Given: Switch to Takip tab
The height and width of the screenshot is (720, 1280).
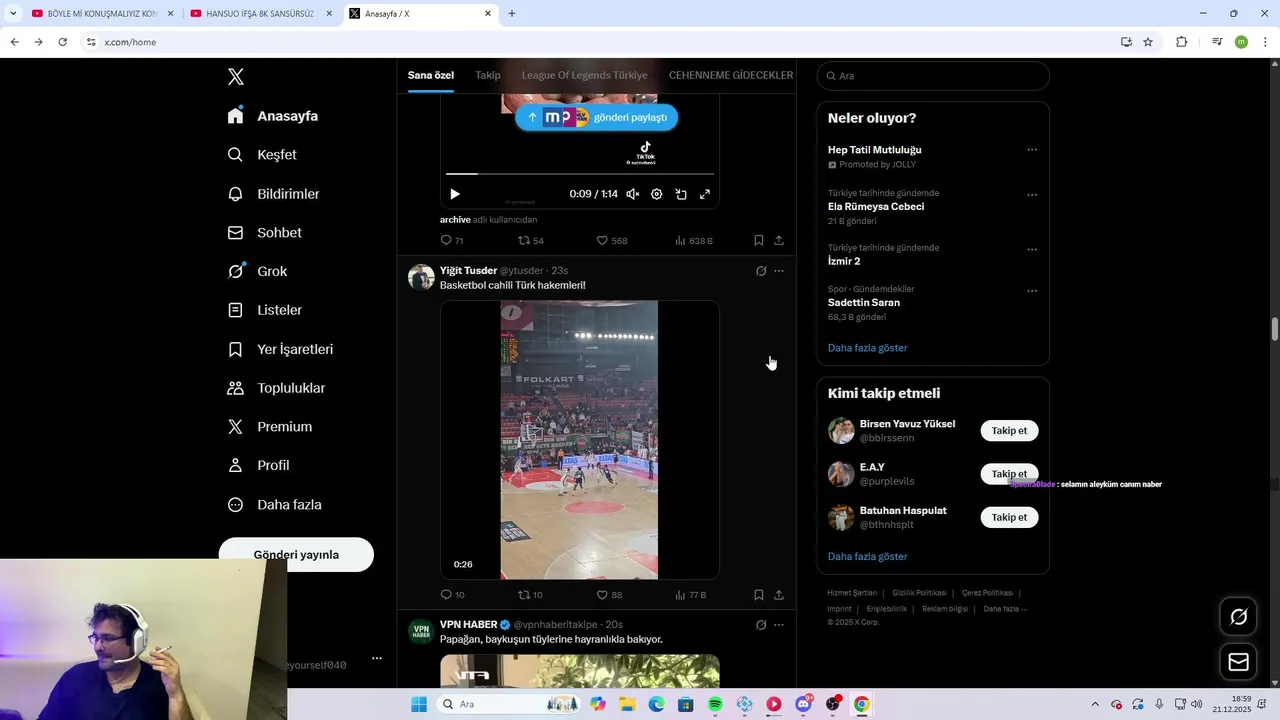Looking at the screenshot, I should tap(488, 75).
